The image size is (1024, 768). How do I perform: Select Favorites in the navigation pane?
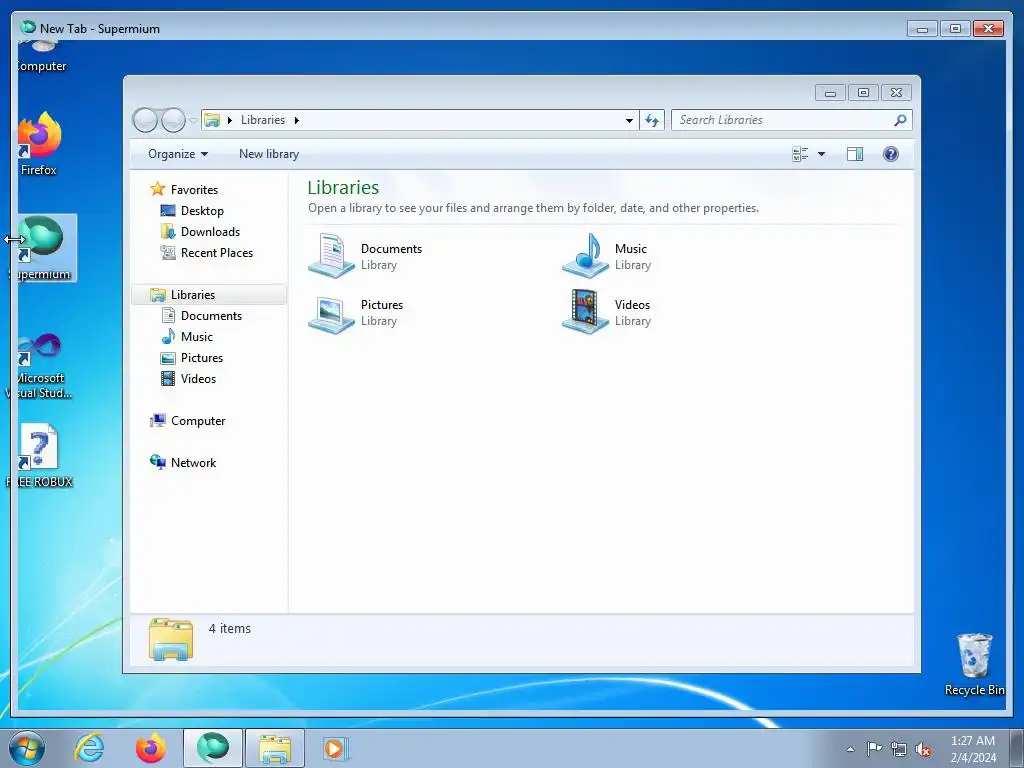[194, 189]
